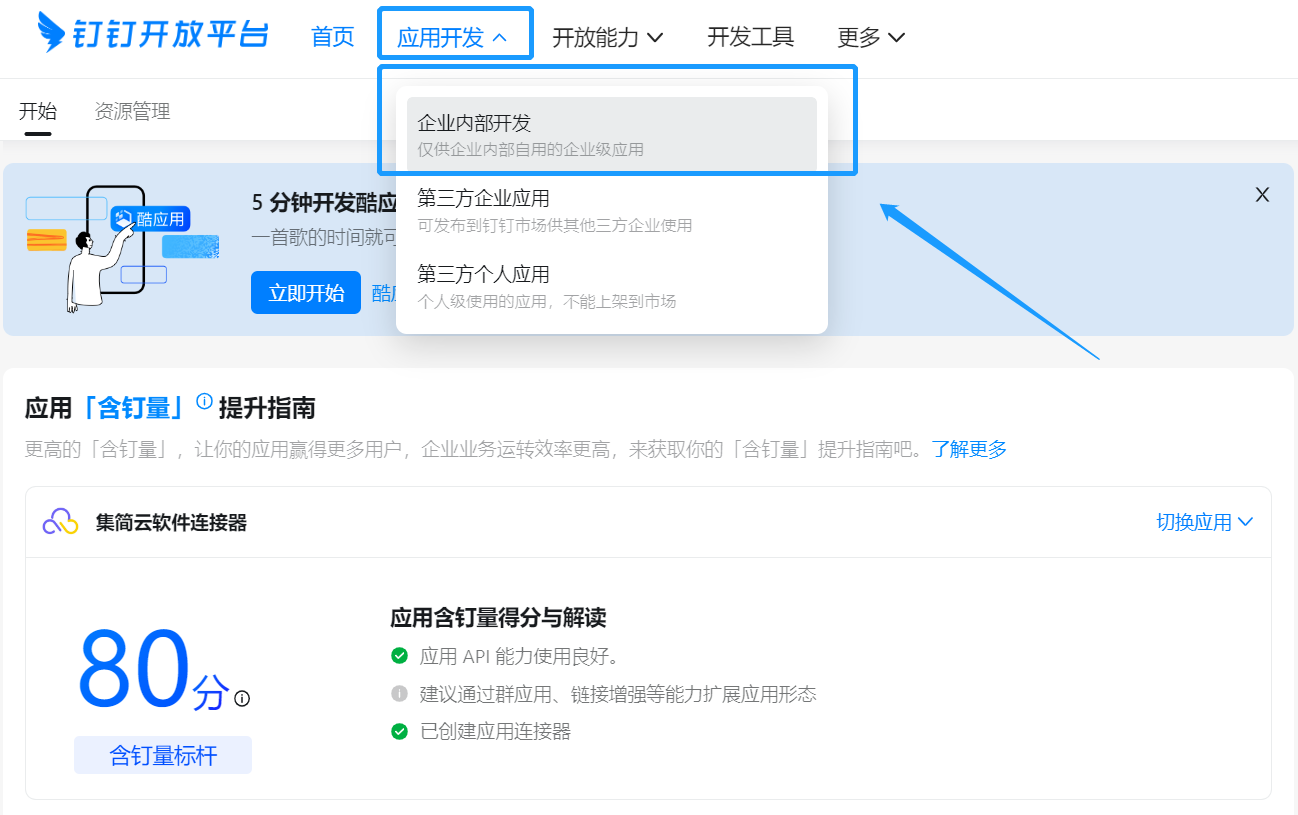Select 第三方个人应用 menu entry

612,286
